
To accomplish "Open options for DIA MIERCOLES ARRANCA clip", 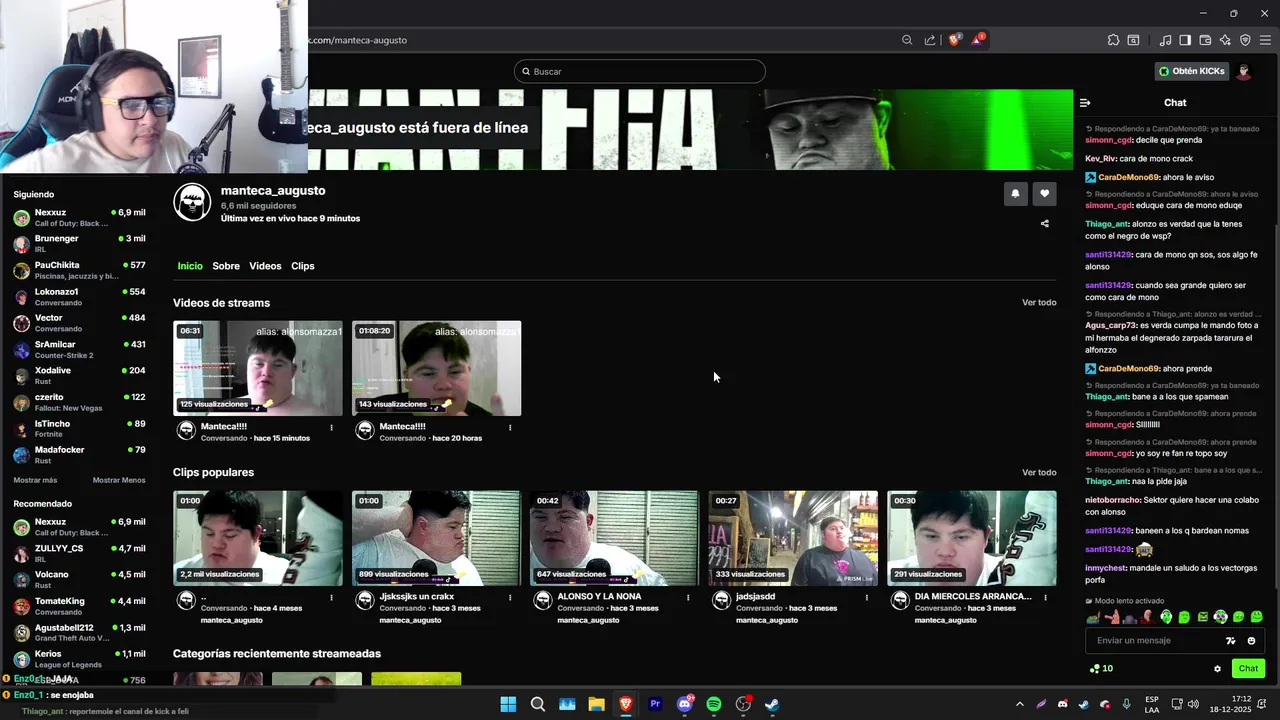I will (1046, 597).
